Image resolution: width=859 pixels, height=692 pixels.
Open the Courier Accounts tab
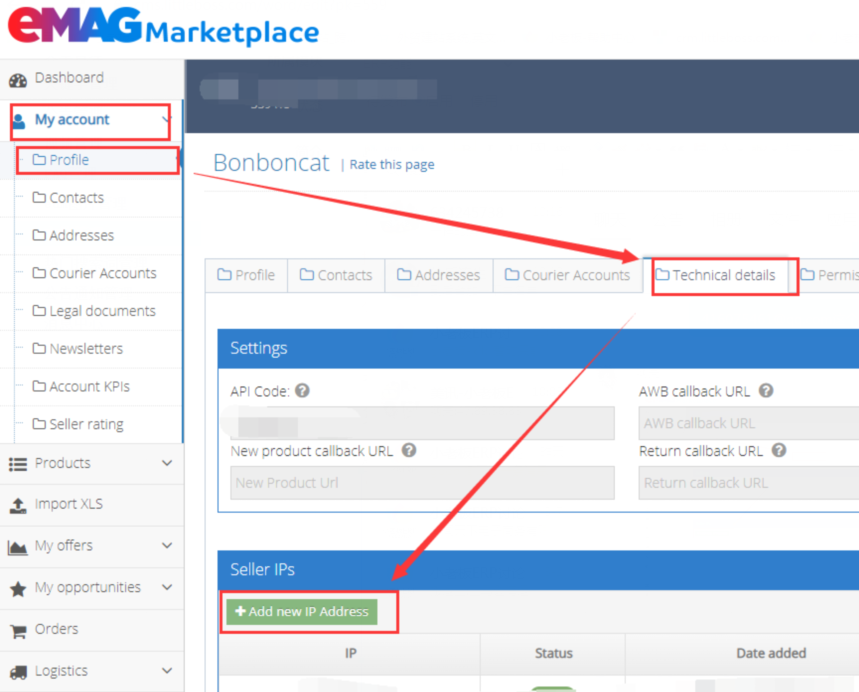click(x=567, y=275)
